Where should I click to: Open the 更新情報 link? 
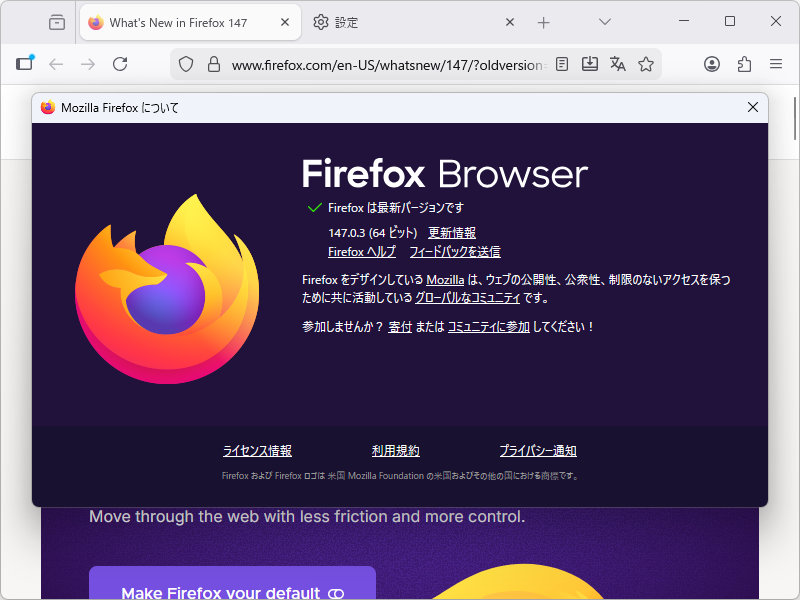[452, 232]
